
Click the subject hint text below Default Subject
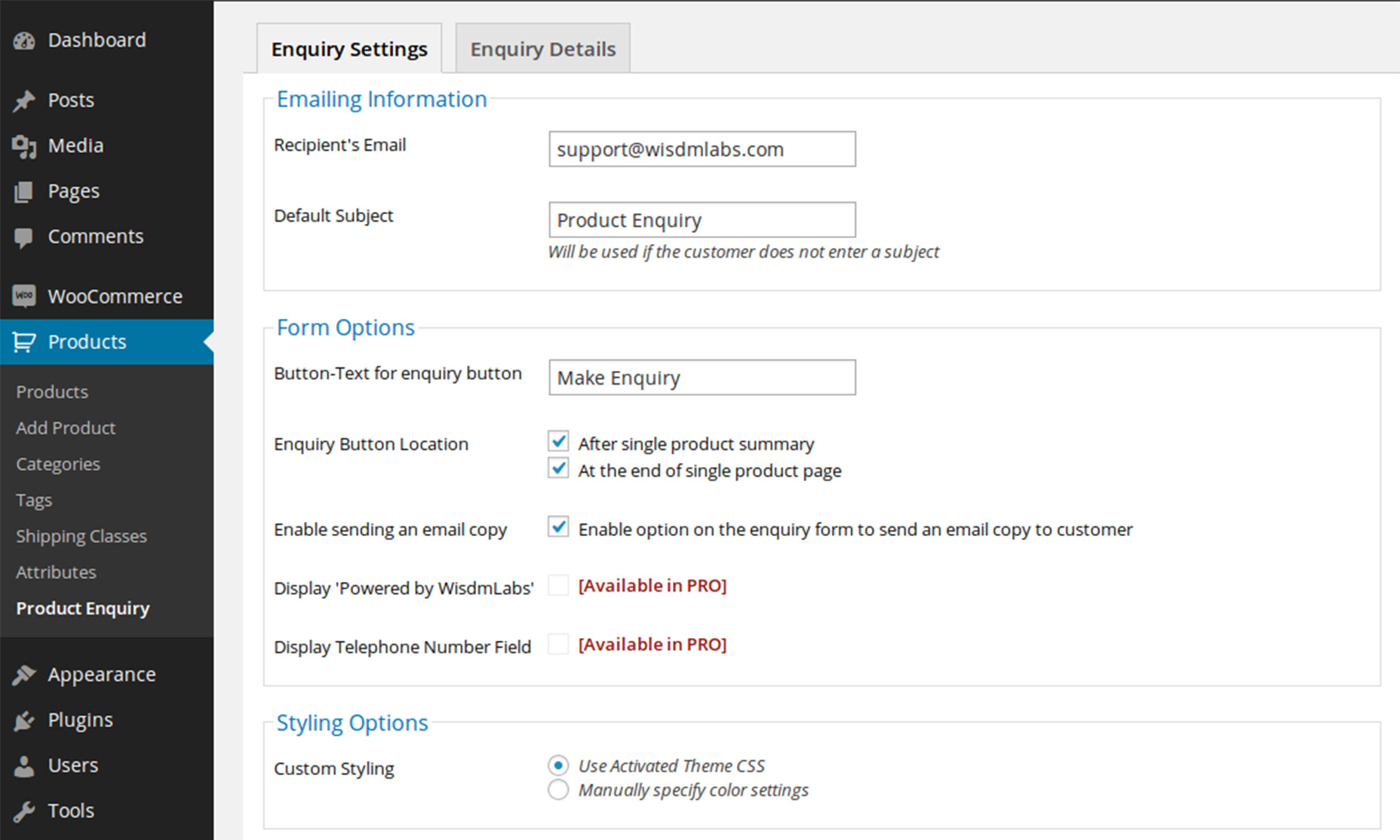[x=744, y=252]
